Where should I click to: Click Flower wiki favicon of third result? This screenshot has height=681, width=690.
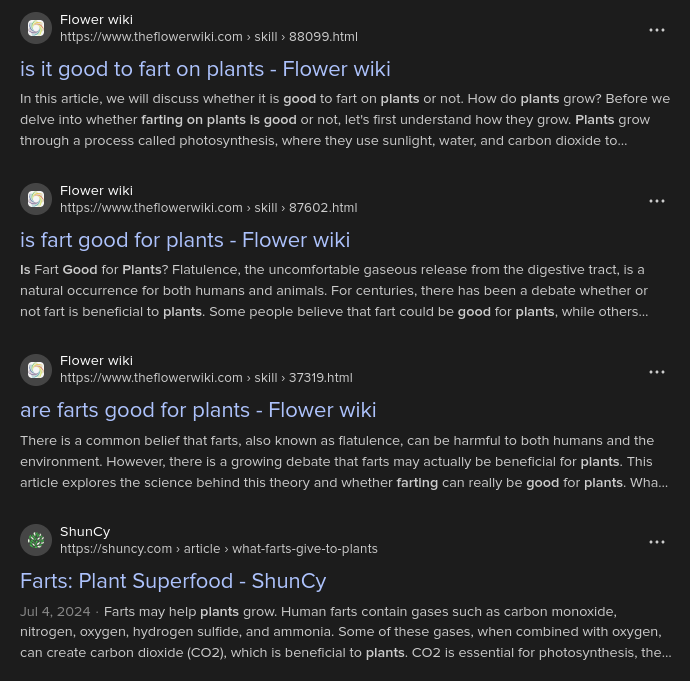(36, 370)
